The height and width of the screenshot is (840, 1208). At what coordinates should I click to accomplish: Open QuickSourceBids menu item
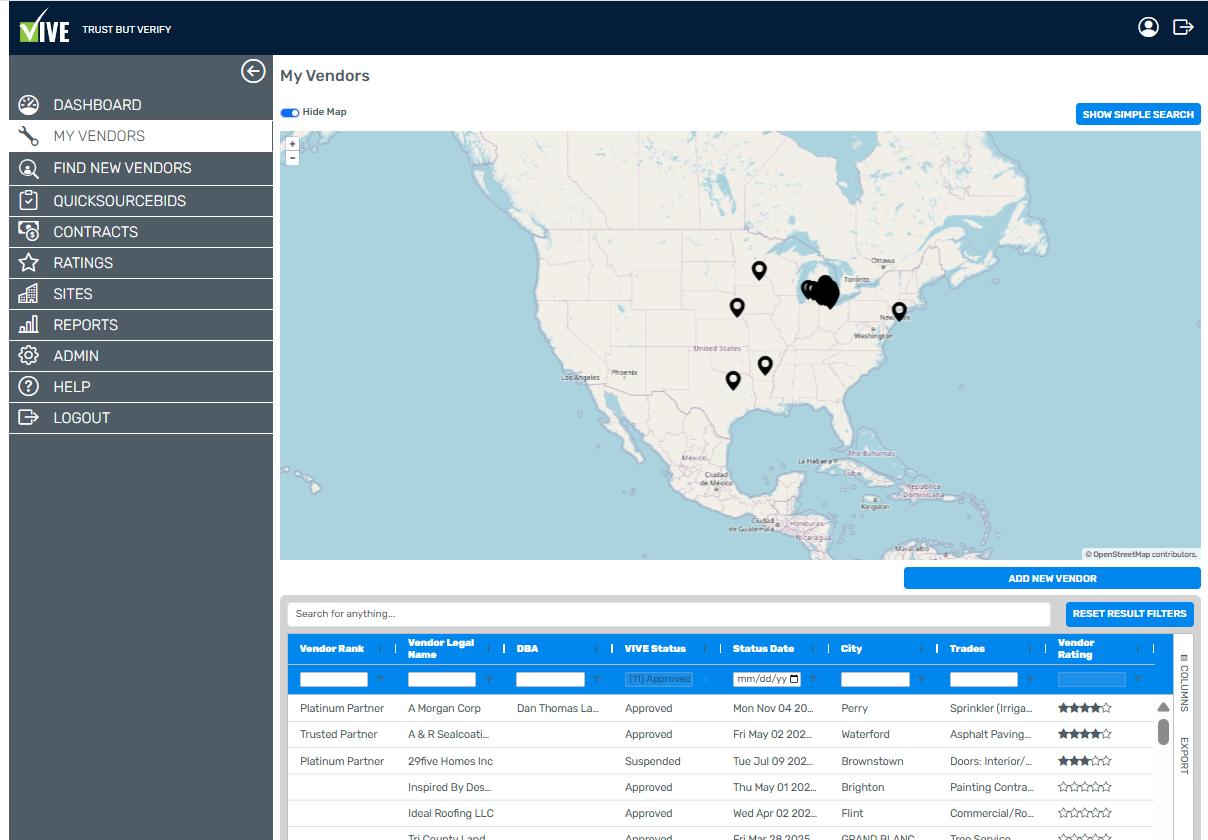coord(120,200)
